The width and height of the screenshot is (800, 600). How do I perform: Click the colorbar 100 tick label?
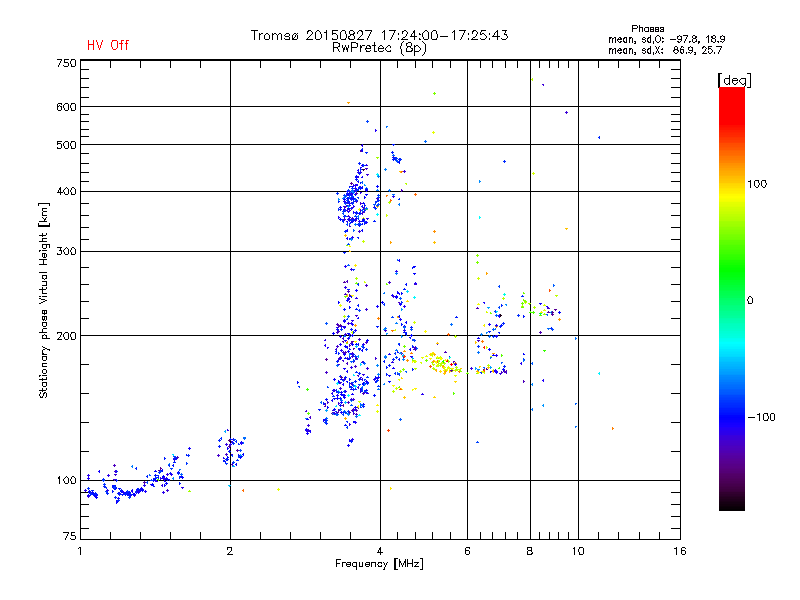(757, 184)
